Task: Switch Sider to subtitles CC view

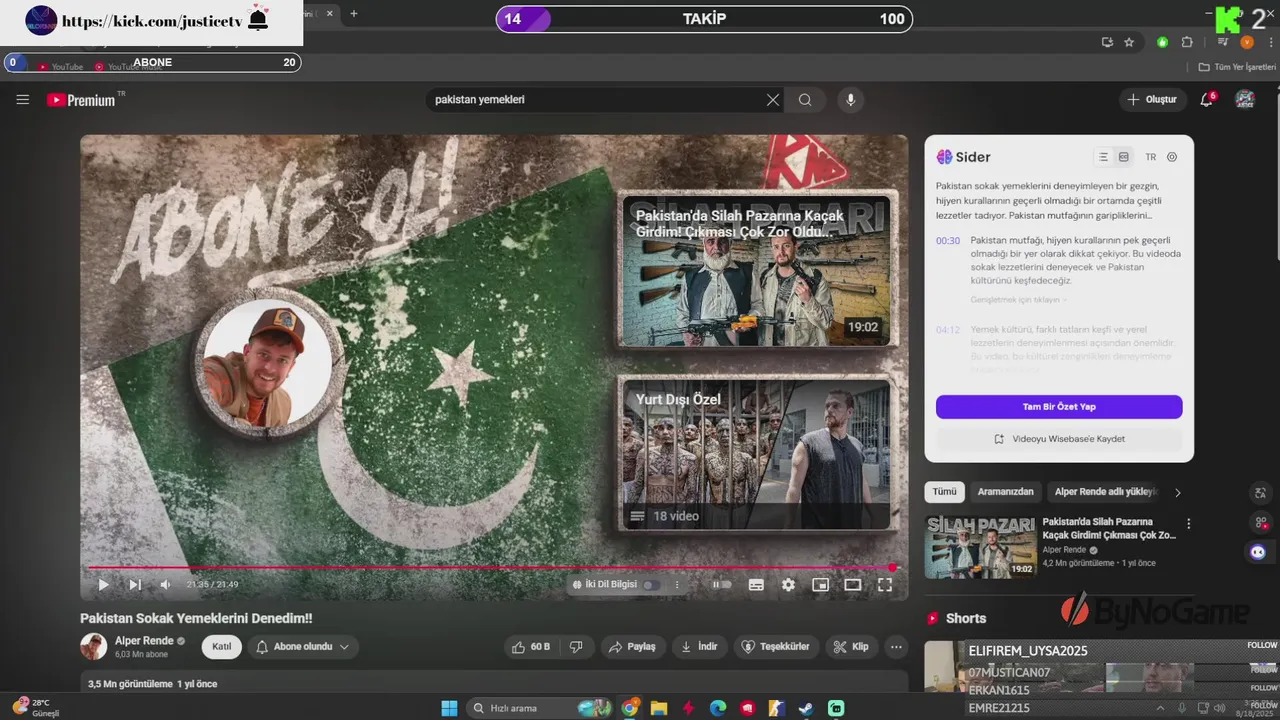Action: pyautogui.click(x=1124, y=157)
